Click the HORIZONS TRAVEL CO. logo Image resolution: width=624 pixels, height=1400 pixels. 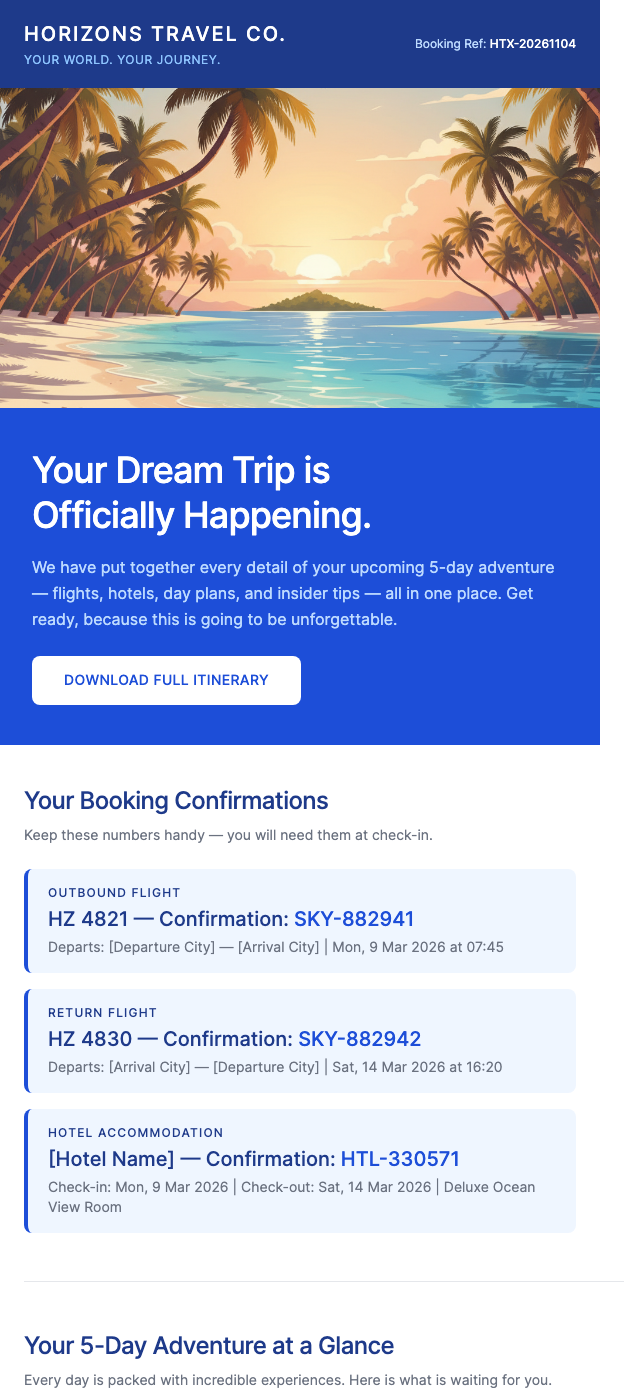click(156, 33)
